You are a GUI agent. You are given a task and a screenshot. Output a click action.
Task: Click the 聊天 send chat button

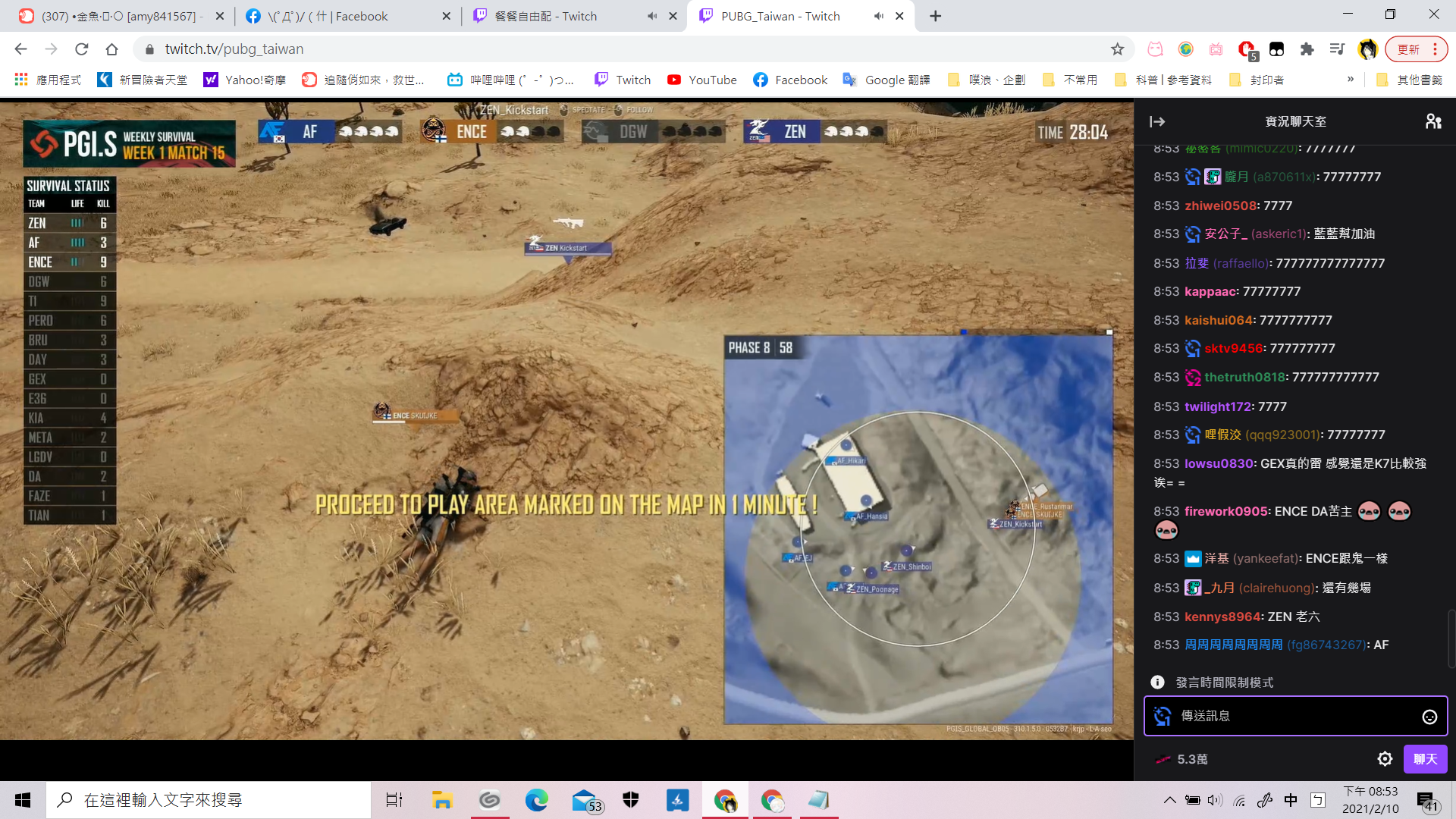click(1425, 759)
